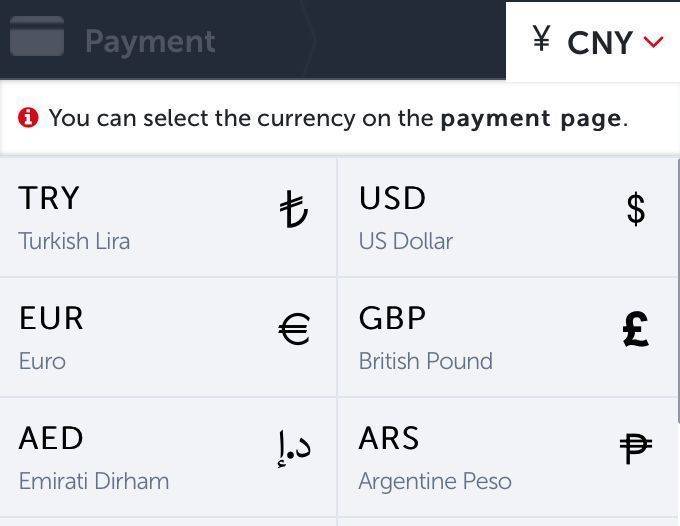Click the pound sterling symbol icon
Viewport: 680px width, 526px height.
tap(635, 329)
